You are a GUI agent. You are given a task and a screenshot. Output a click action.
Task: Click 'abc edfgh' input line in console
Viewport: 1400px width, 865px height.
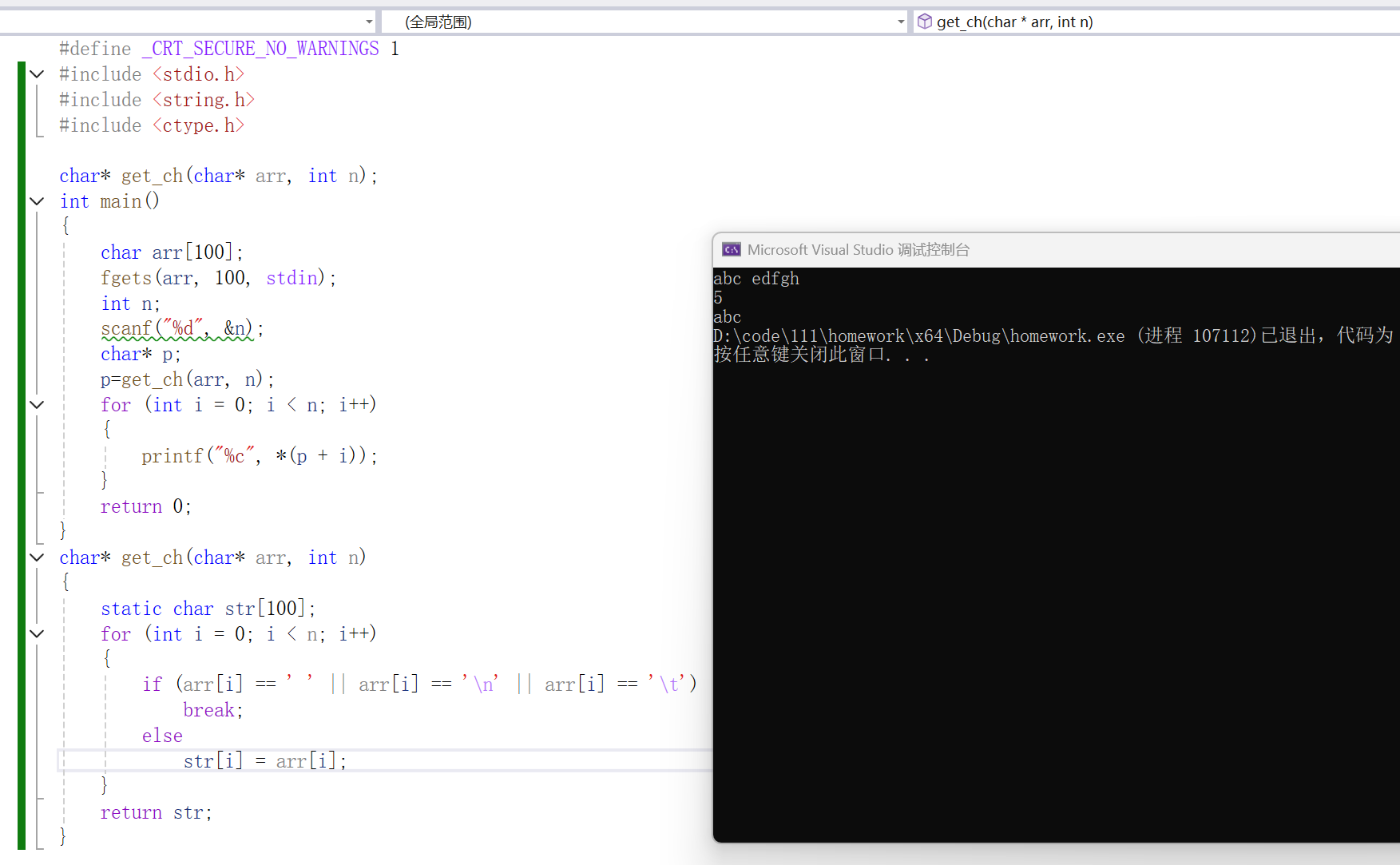pos(756,279)
